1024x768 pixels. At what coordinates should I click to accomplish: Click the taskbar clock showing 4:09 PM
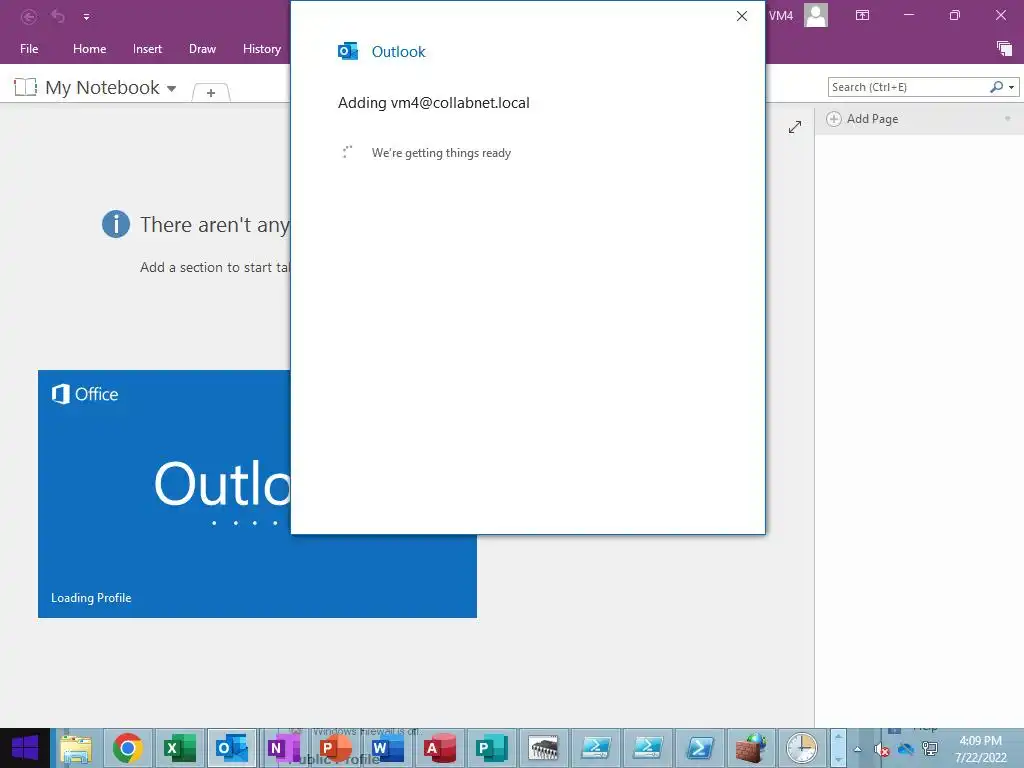click(981, 749)
